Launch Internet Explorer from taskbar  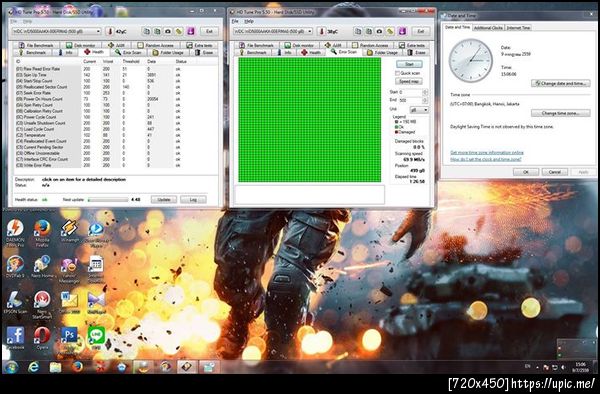[34, 367]
